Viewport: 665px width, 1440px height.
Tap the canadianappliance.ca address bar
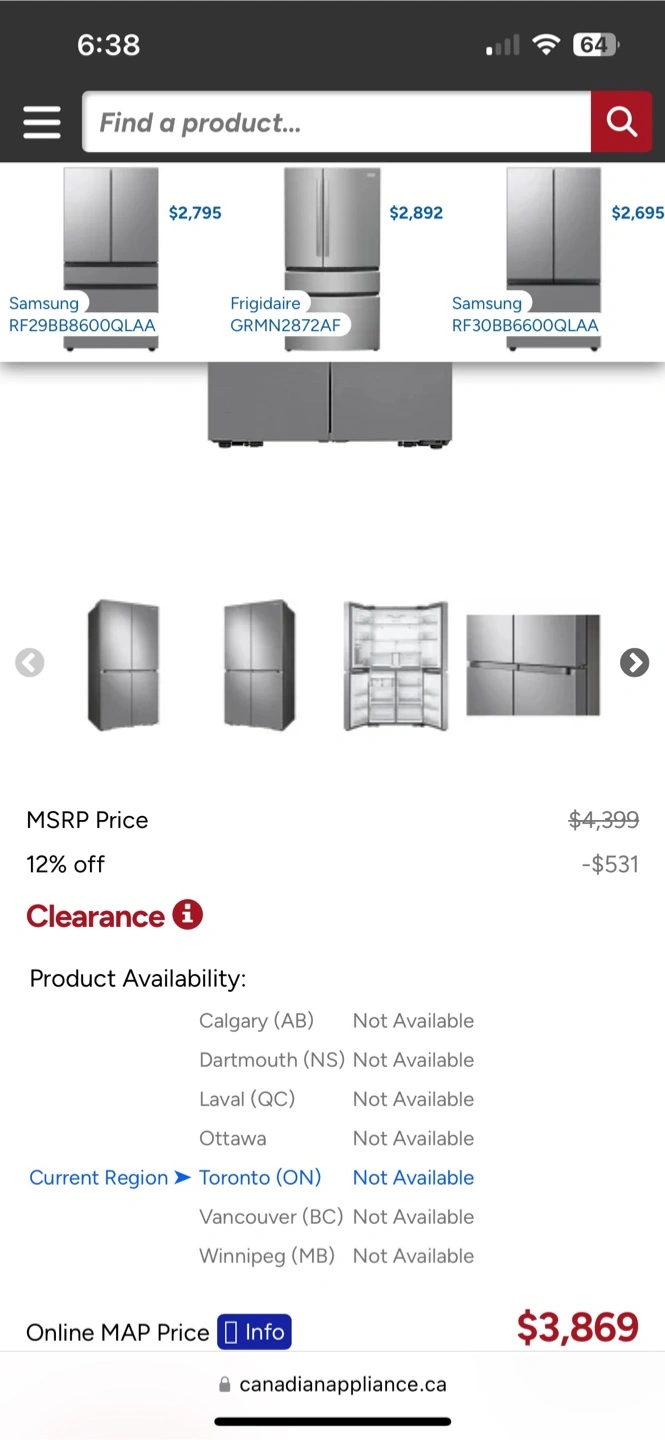332,1384
